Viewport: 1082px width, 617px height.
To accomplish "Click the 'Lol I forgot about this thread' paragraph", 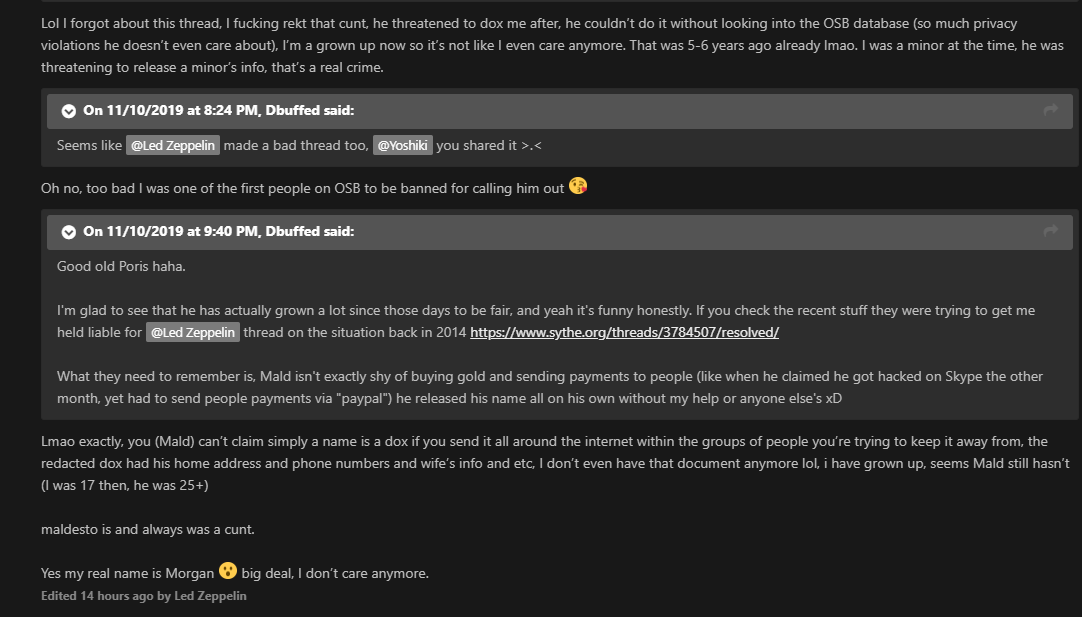I will [552, 46].
